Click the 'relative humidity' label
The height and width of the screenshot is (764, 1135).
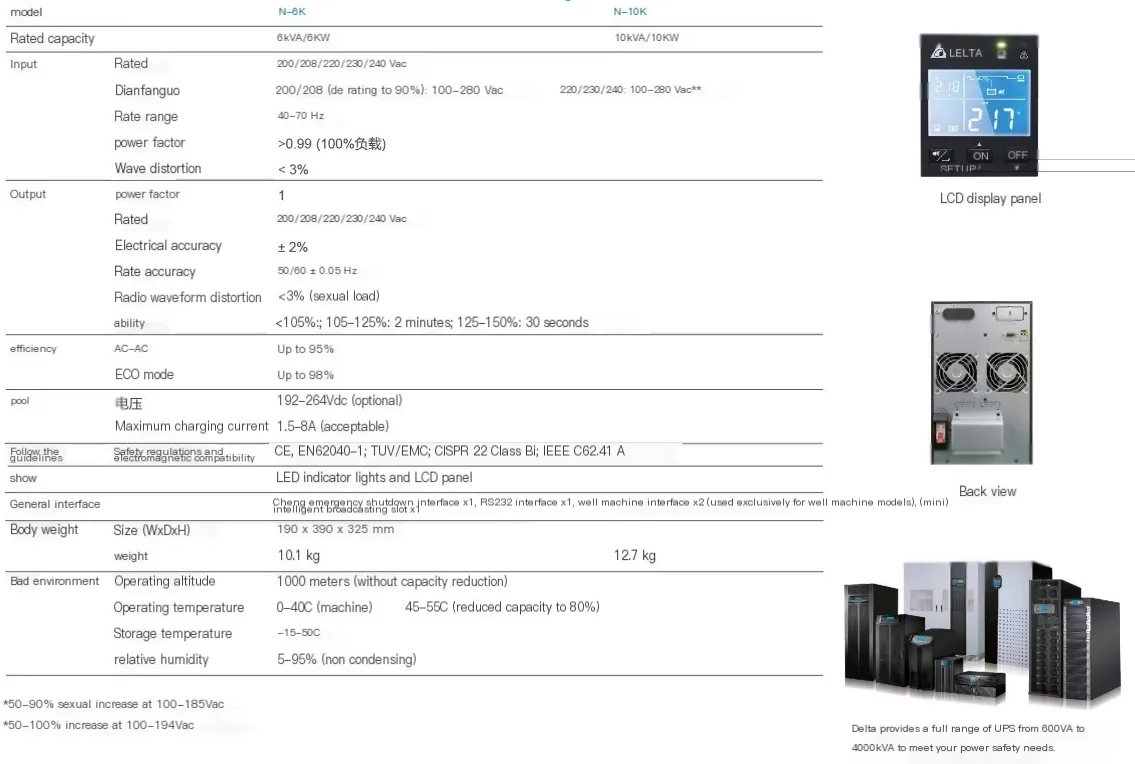(161, 659)
